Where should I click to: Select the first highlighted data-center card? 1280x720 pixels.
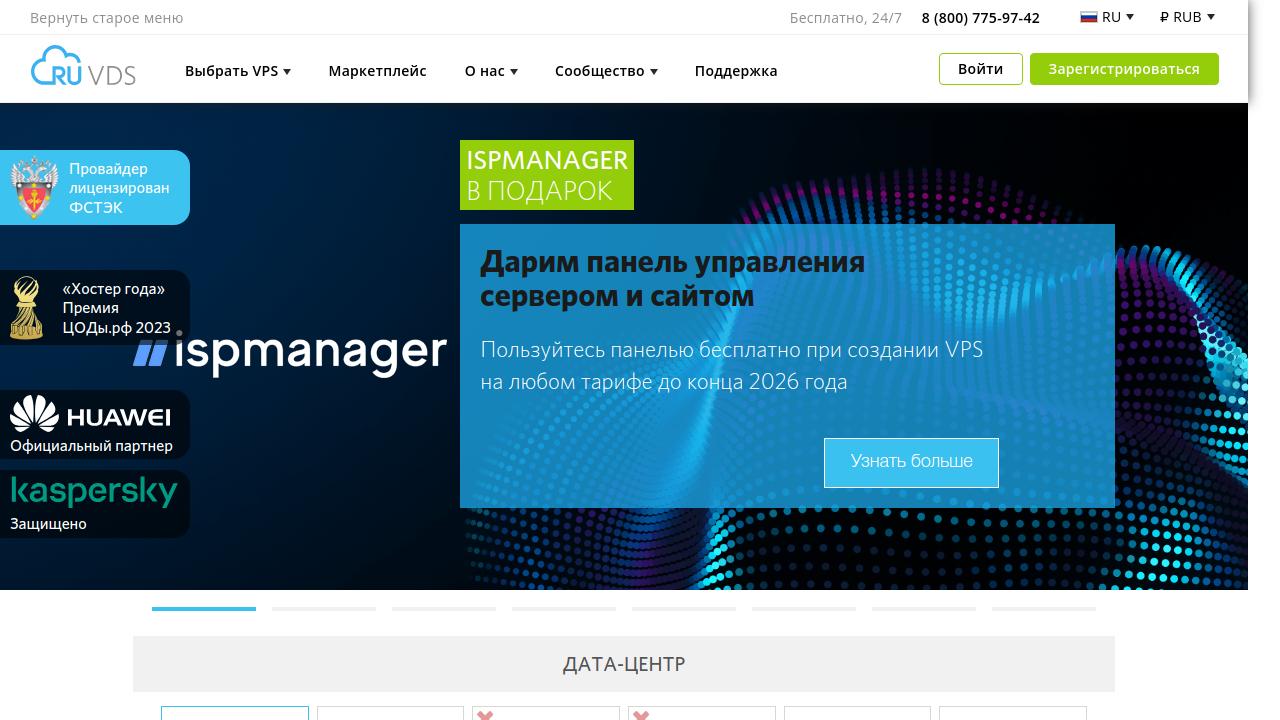(x=235, y=713)
